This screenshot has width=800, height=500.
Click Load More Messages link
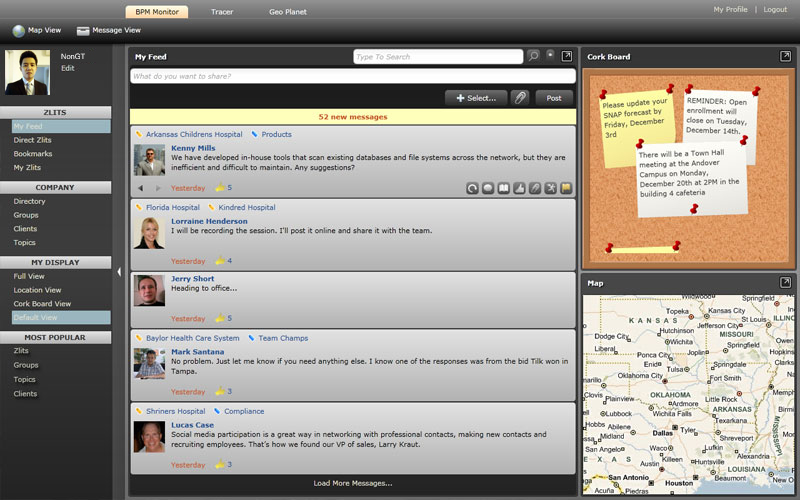(352, 483)
